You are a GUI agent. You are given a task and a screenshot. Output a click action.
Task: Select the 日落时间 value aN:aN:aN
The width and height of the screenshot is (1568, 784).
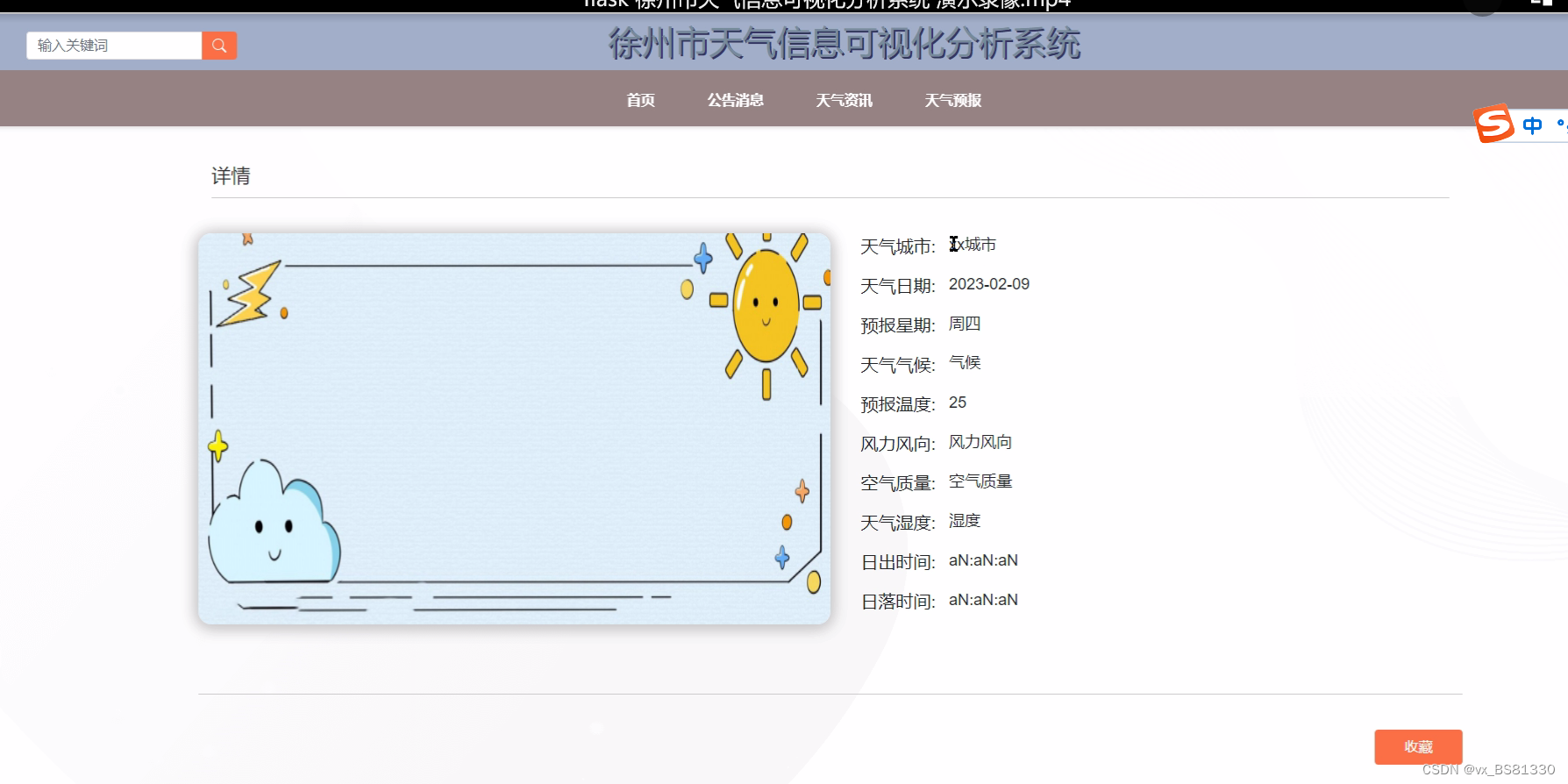coord(983,600)
